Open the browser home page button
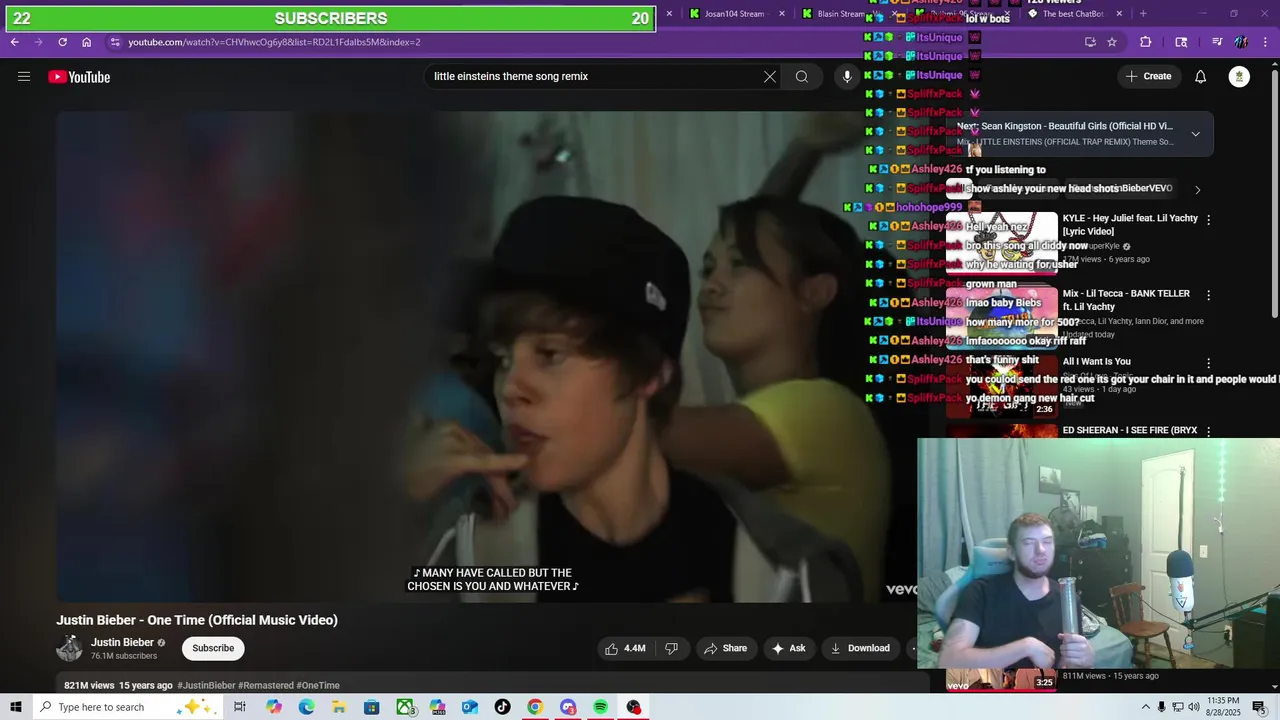Screen dimensions: 1280x720 click(87, 42)
